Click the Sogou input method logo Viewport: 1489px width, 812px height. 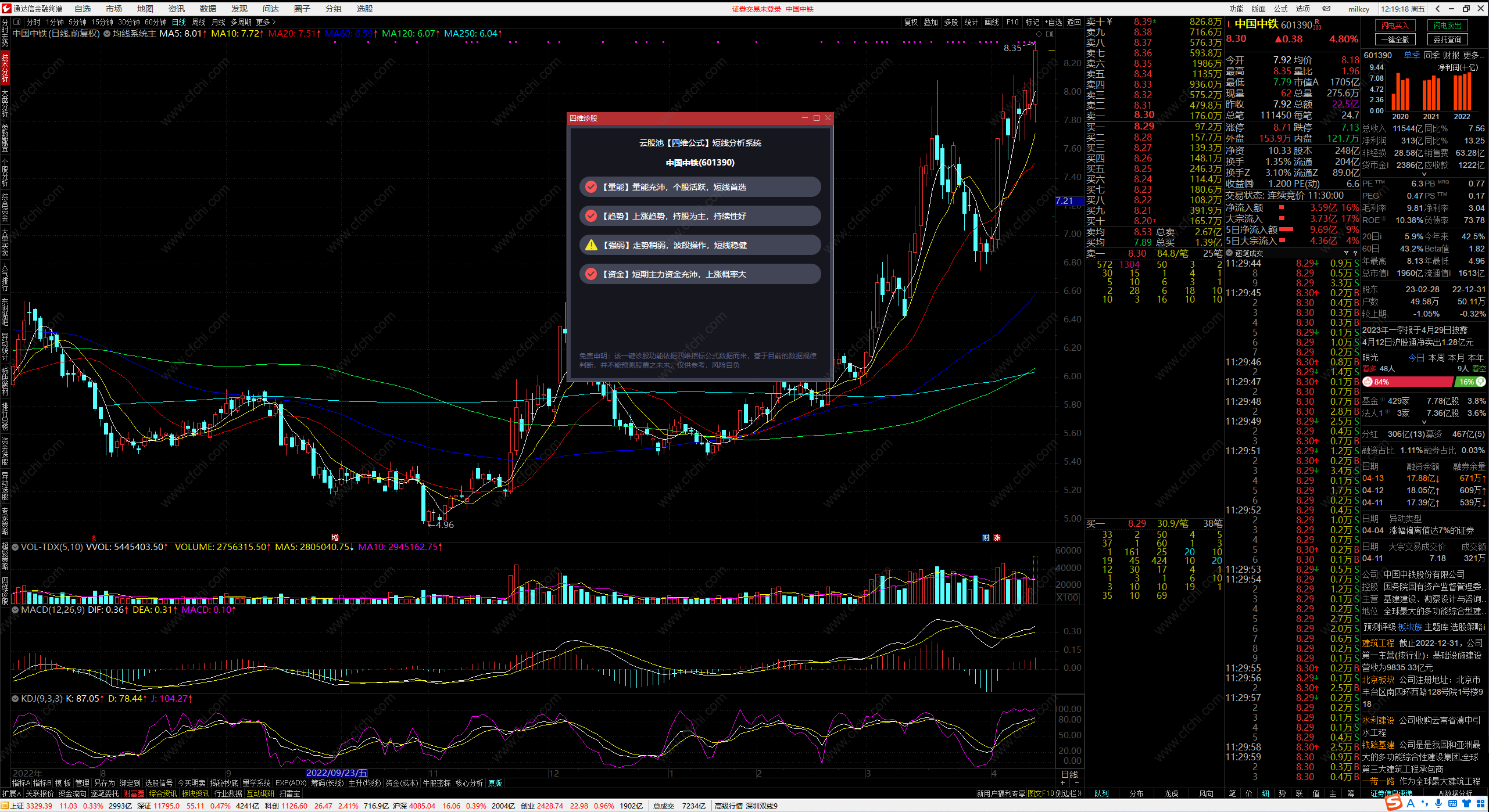pyautogui.click(x=1393, y=803)
